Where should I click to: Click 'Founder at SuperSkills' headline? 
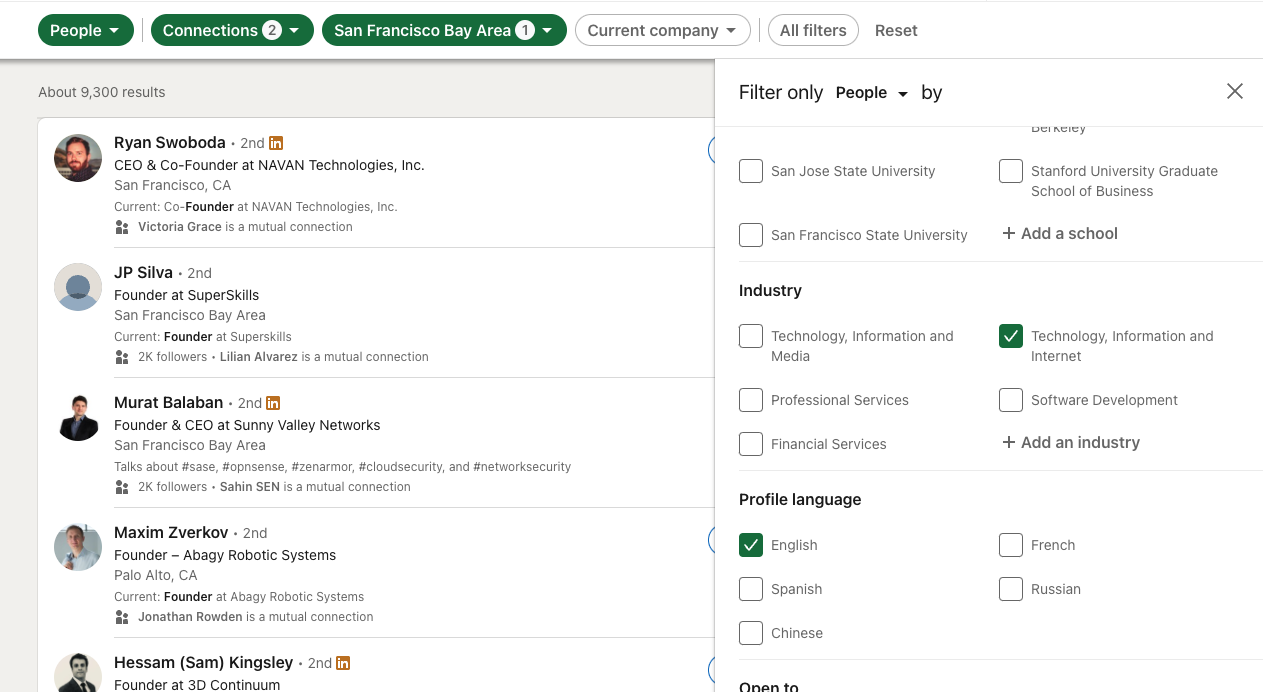pyautogui.click(x=186, y=295)
